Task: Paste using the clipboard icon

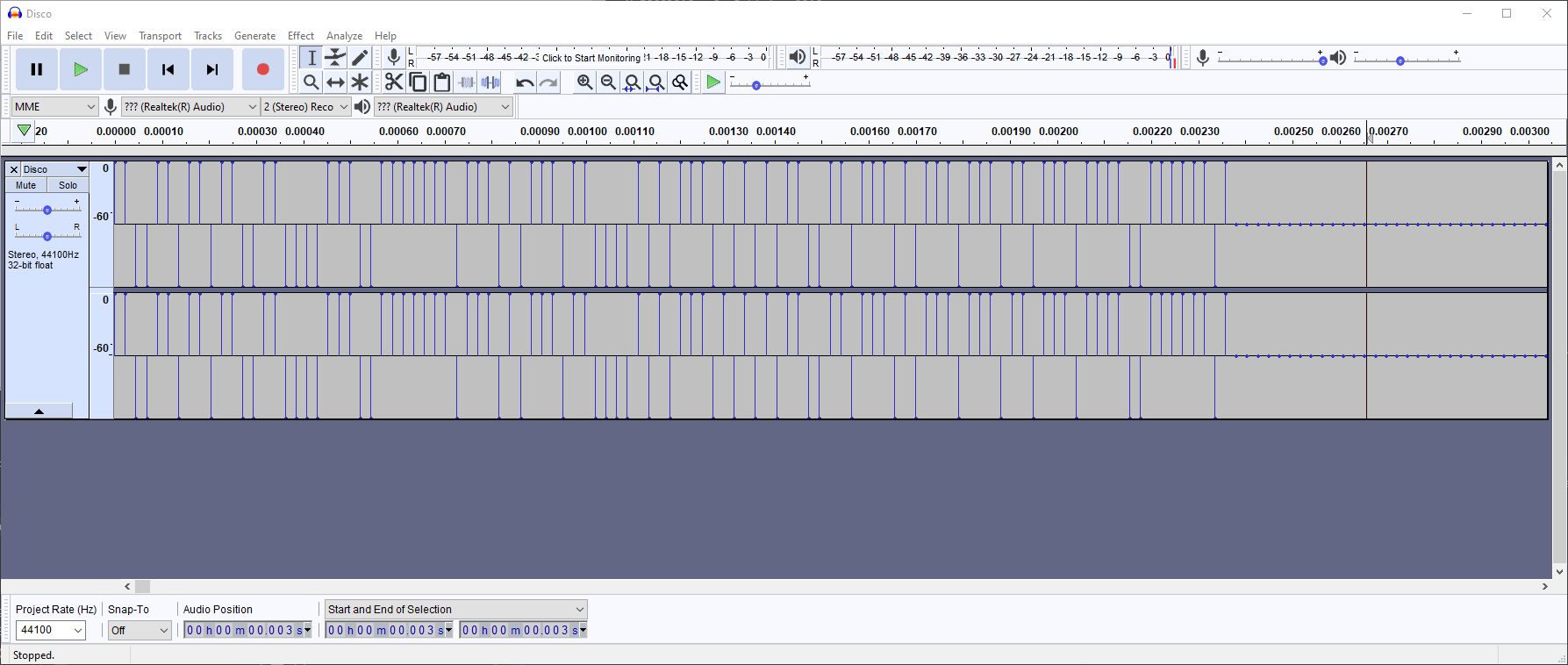Action: click(x=442, y=82)
